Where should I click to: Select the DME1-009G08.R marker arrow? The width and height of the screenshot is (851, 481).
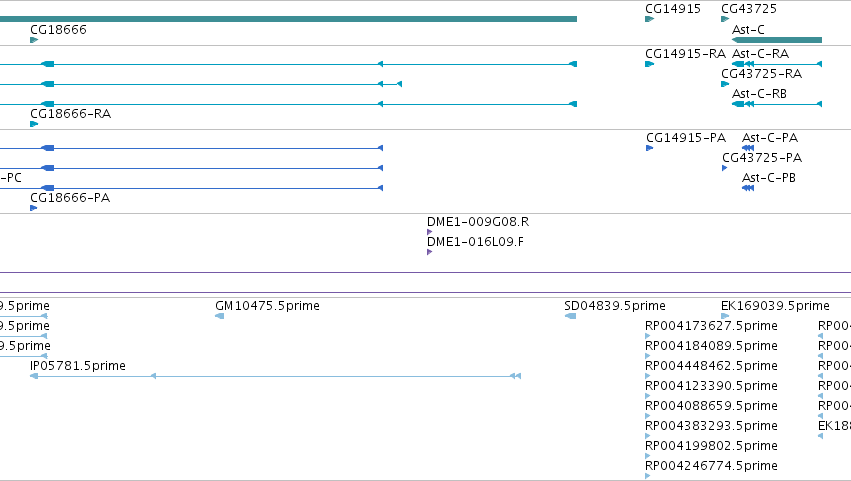click(429, 232)
